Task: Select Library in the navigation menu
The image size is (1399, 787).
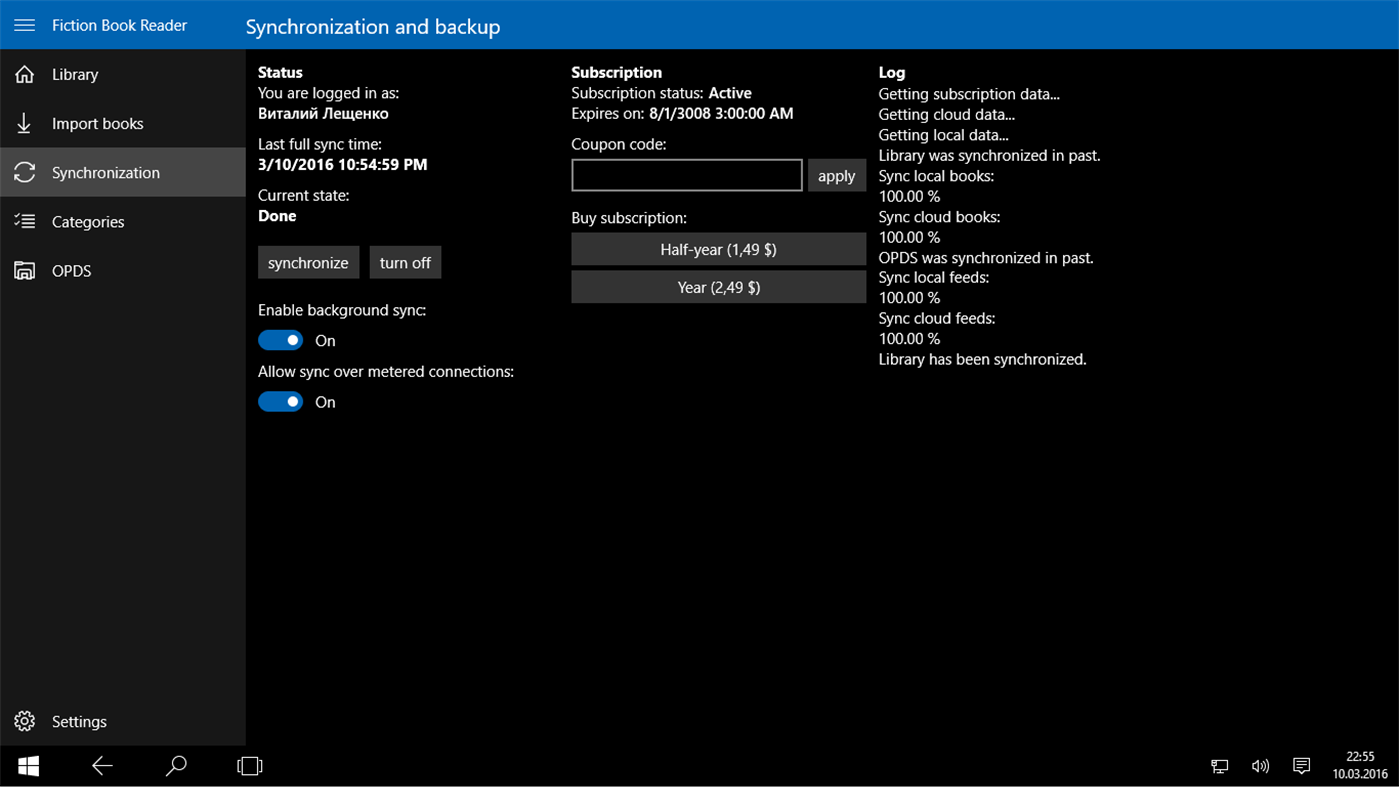Action: pyautogui.click(x=75, y=74)
